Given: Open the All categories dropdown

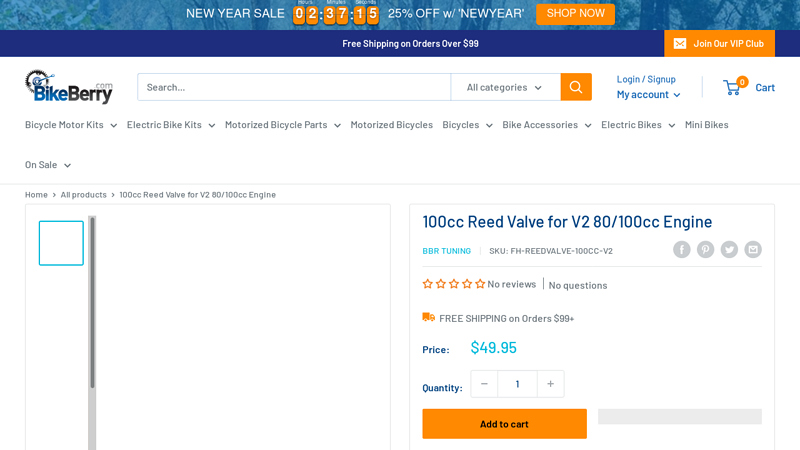Looking at the screenshot, I should [x=505, y=87].
